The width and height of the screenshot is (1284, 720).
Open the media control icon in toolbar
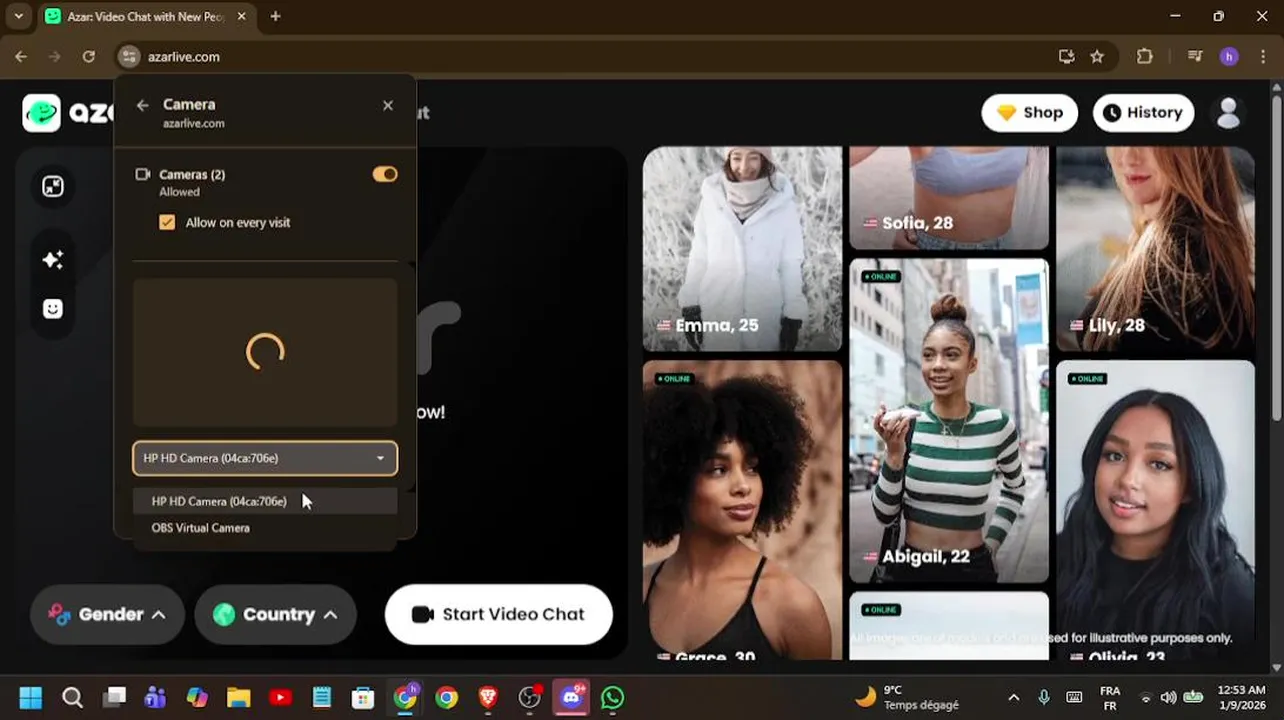pyautogui.click(x=1195, y=57)
